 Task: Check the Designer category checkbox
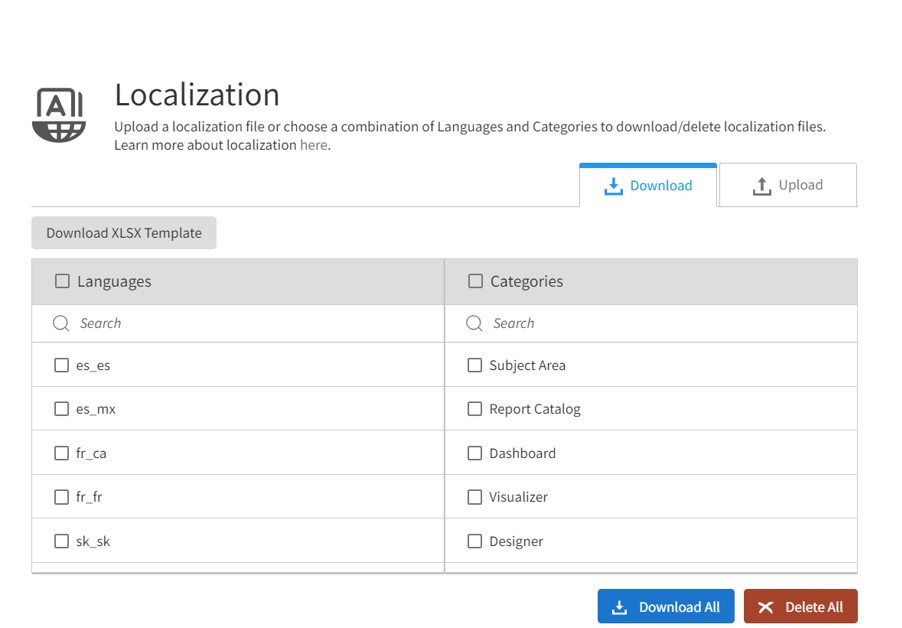tap(474, 541)
